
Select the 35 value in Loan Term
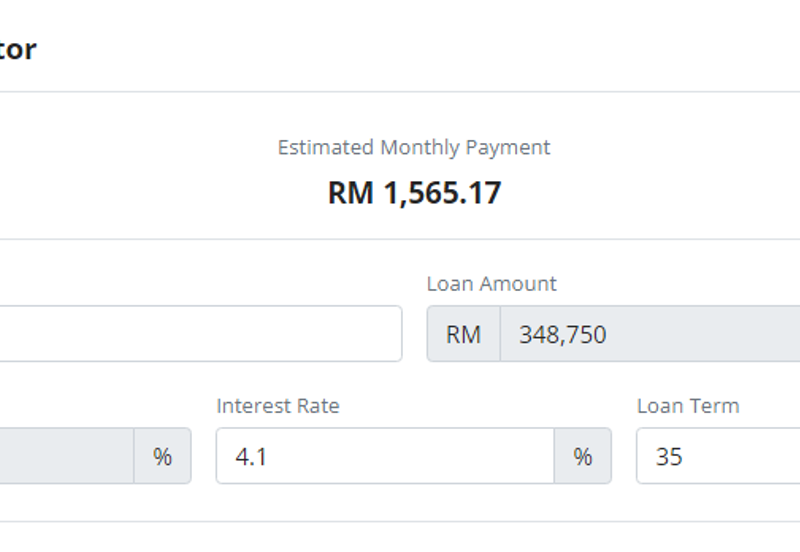669,456
